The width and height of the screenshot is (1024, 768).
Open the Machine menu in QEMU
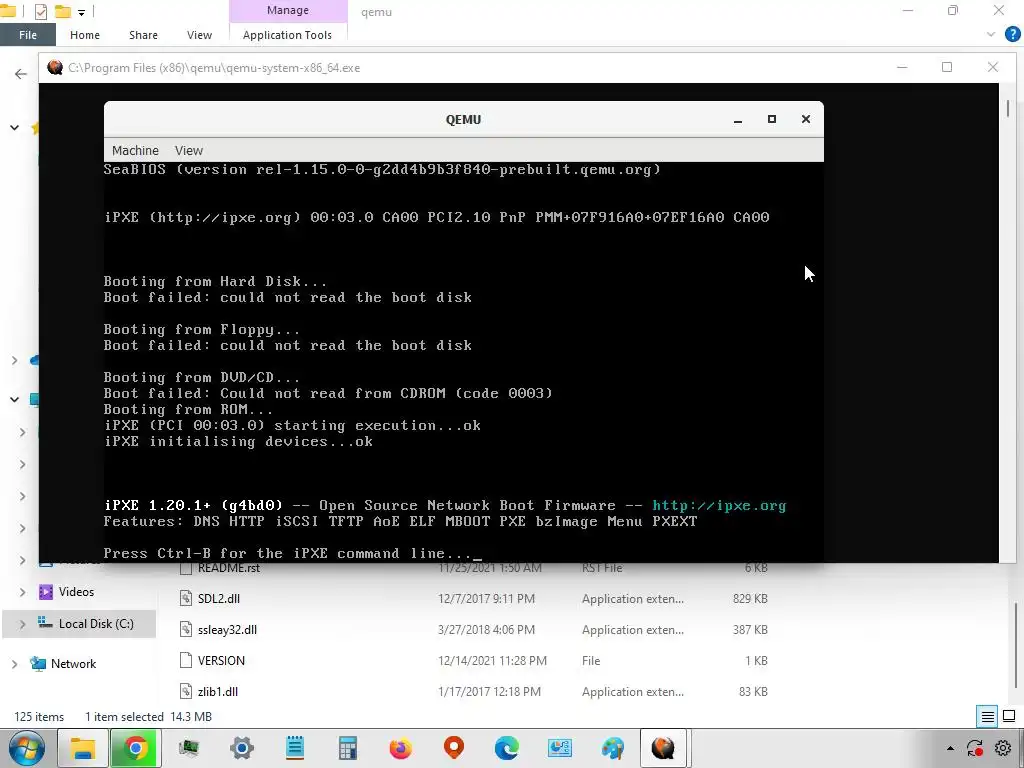click(135, 150)
